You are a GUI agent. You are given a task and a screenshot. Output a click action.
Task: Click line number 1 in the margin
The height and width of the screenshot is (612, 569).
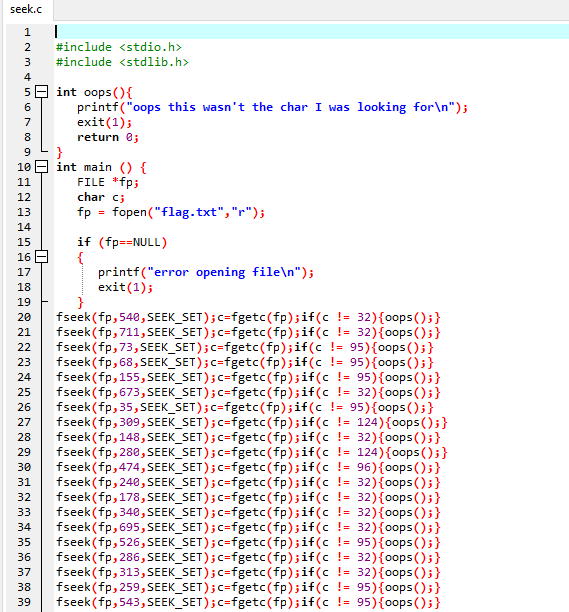27,32
